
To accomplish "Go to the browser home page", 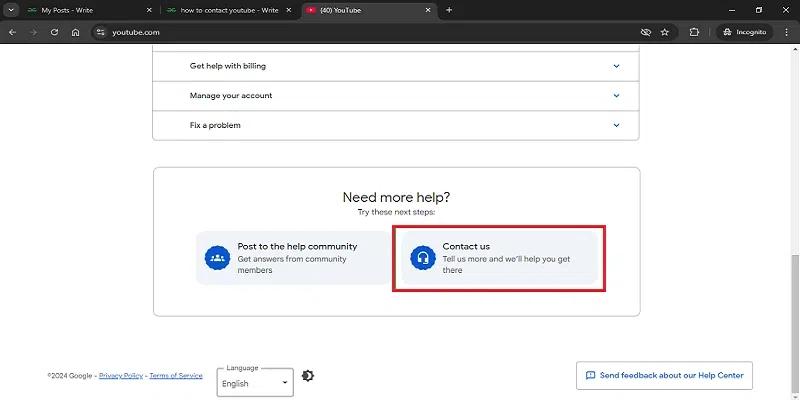I will [76, 32].
